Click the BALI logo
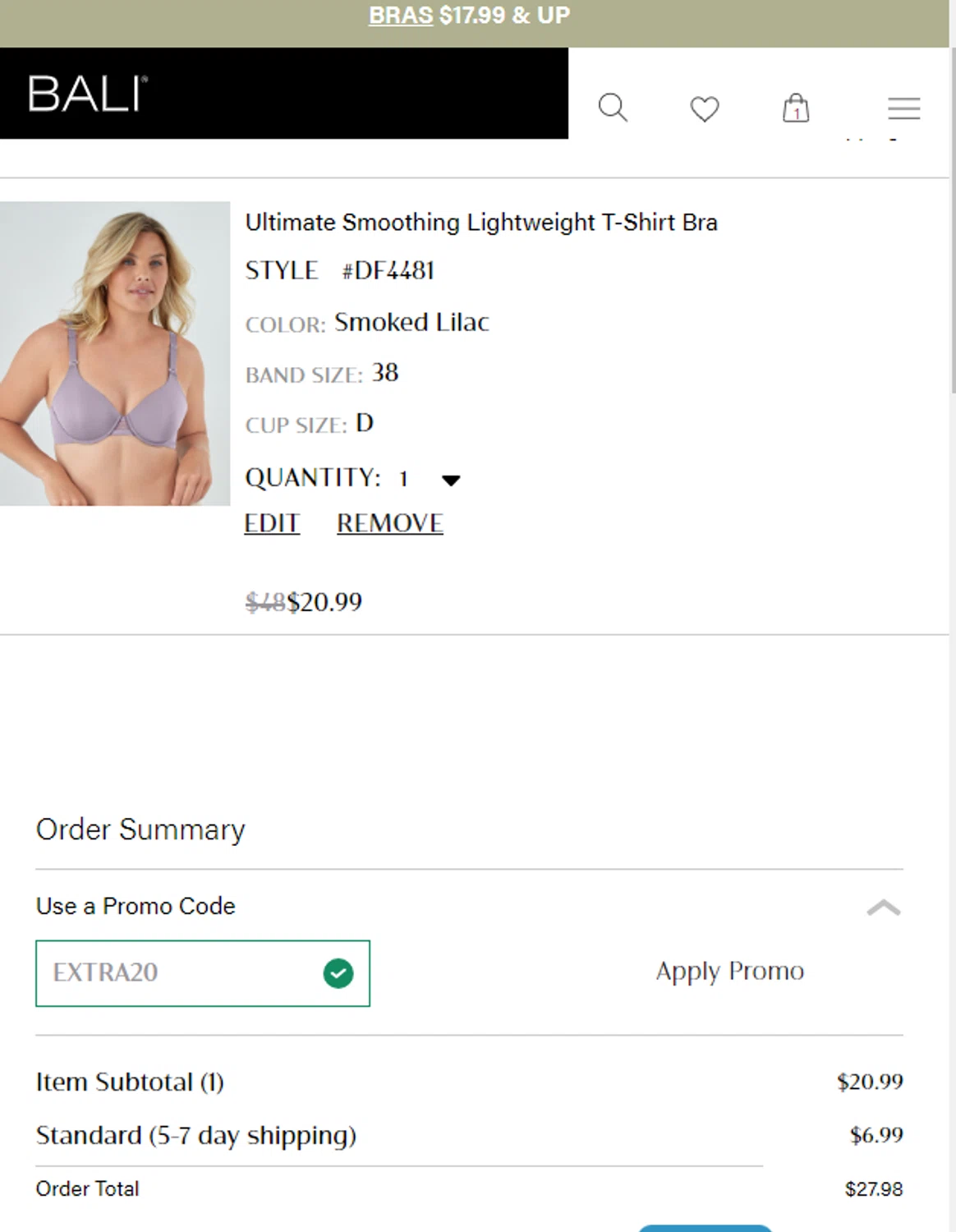The height and width of the screenshot is (1232, 956). click(x=88, y=94)
